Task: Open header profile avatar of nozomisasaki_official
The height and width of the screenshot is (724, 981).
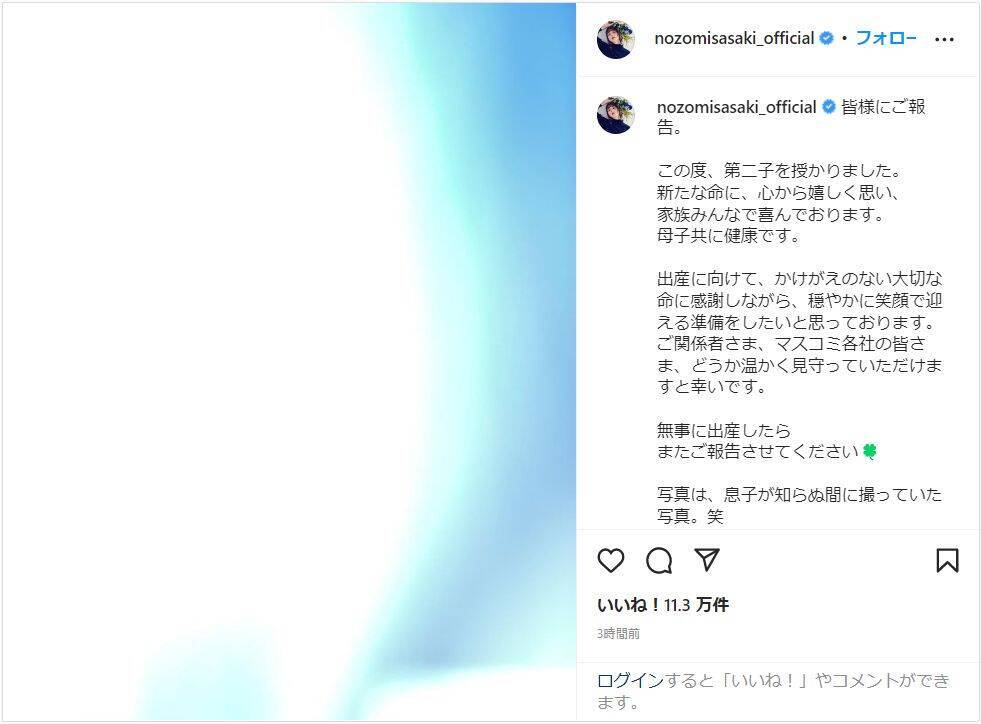Action: [616, 39]
